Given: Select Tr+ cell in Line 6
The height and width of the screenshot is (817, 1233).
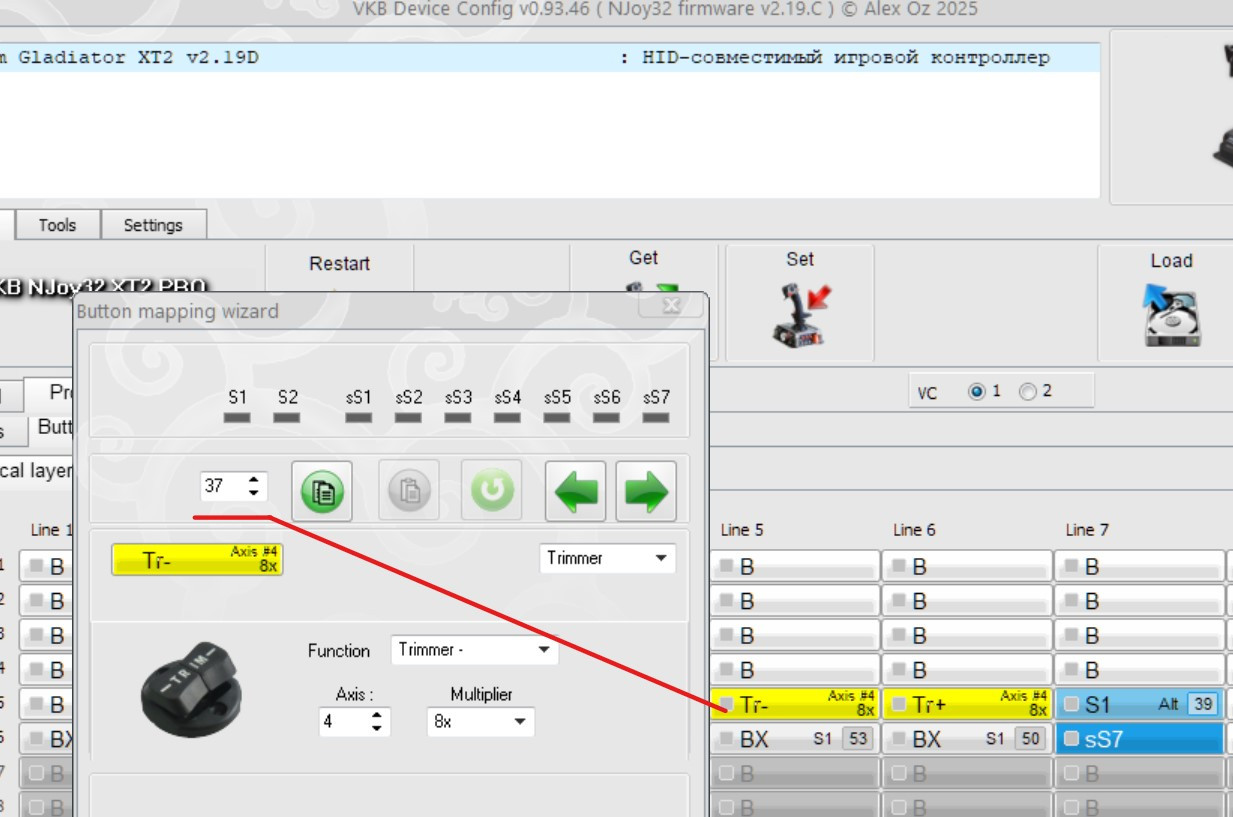Looking at the screenshot, I should tap(966, 704).
